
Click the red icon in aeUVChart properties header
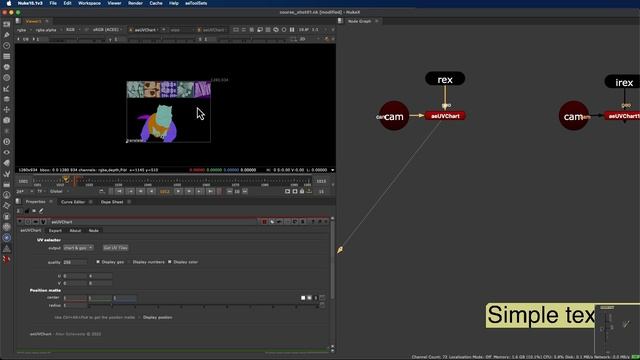[x=264, y=222]
